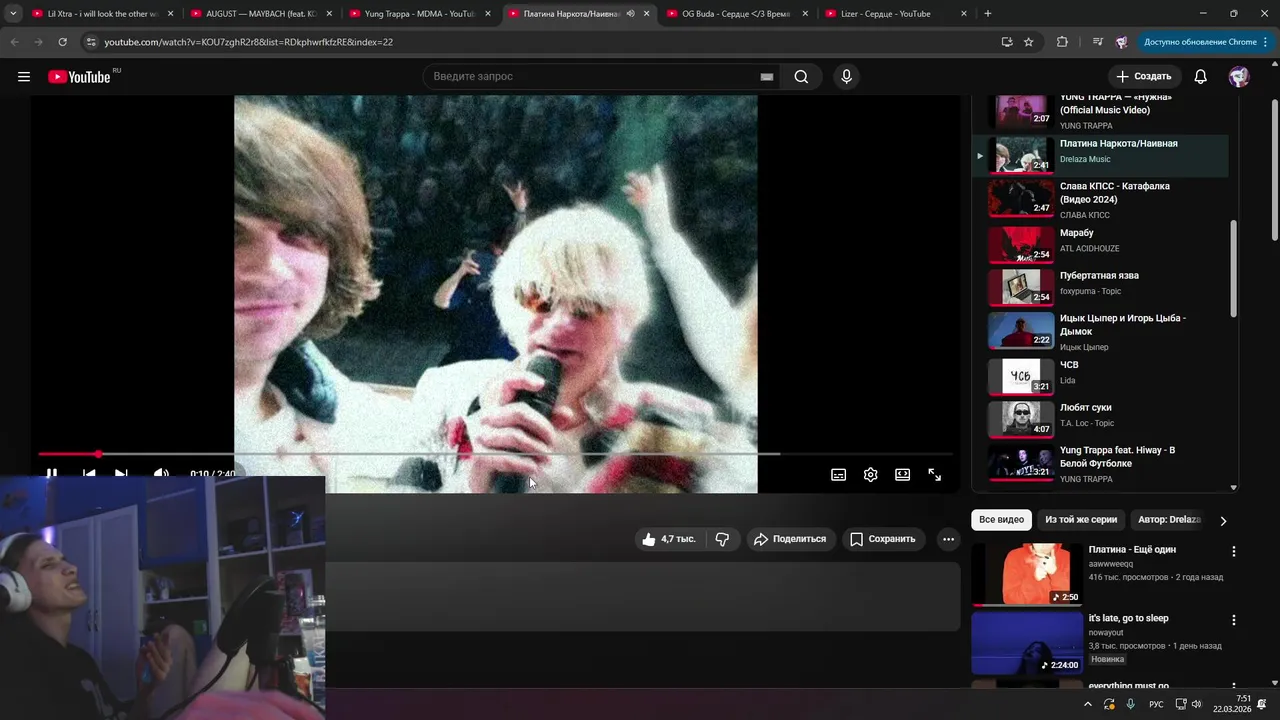Select Автор: Drelaza filter chip
Viewport: 1280px width, 720px height.
1169,520
